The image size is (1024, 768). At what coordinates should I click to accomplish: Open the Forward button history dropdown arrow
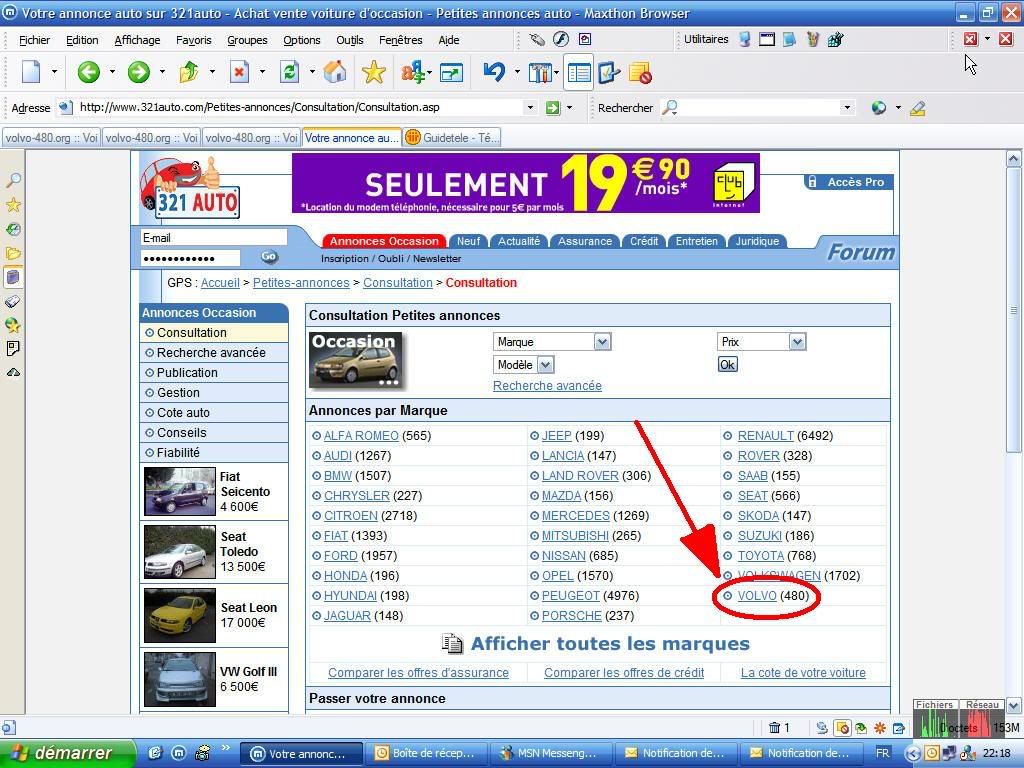[162, 72]
